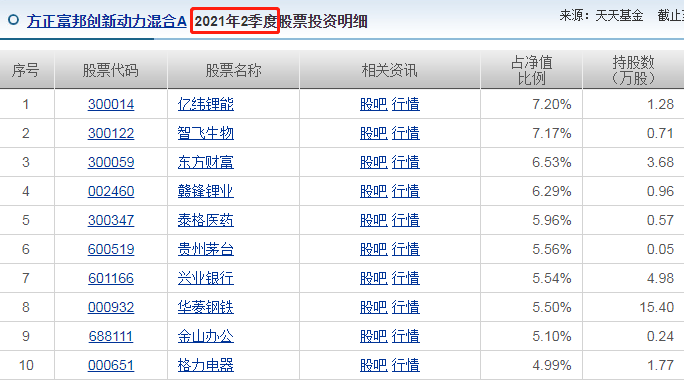Open stock name 东方财富 link

pyautogui.click(x=205, y=162)
